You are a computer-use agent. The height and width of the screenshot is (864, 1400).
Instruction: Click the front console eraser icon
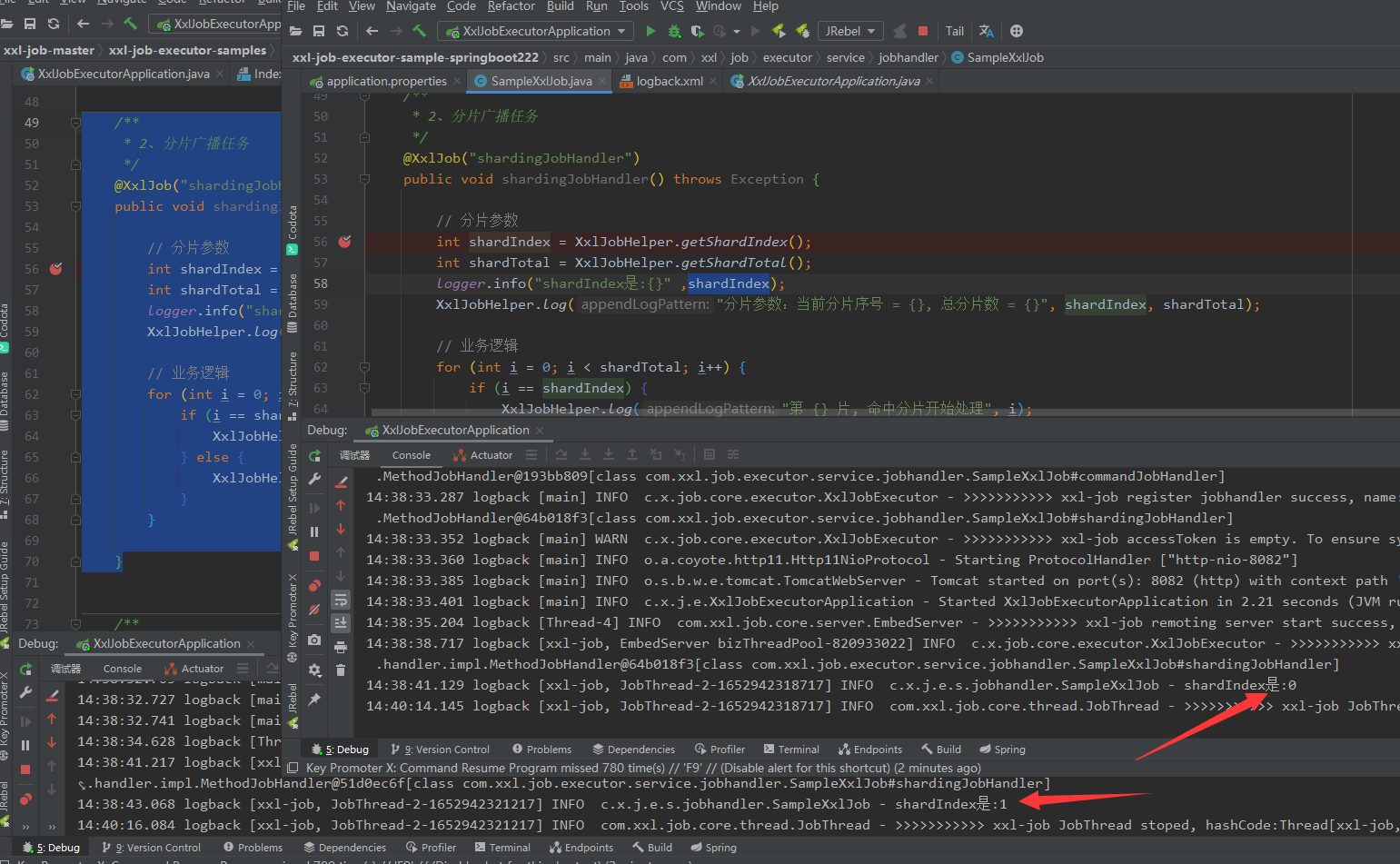coord(342,482)
